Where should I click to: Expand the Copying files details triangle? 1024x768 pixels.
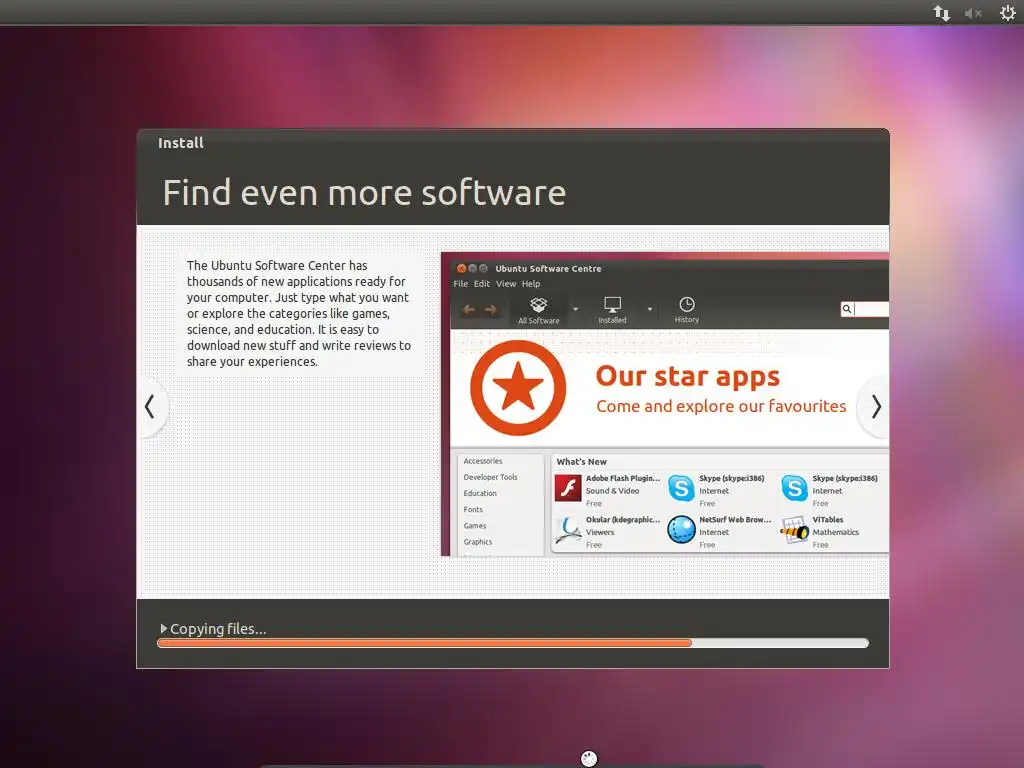pos(163,628)
